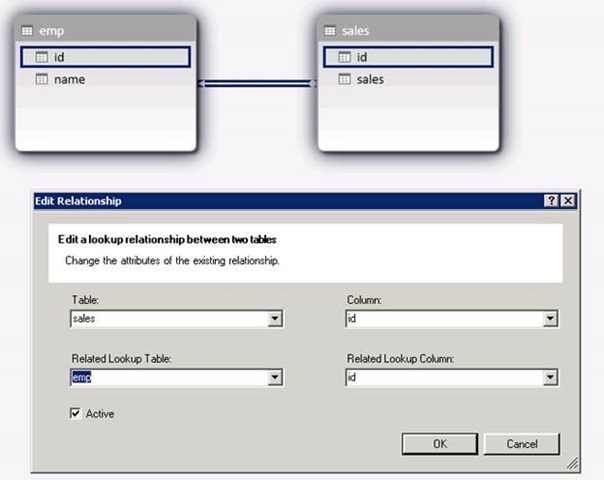Click the id column icon in emp table

coord(42,57)
